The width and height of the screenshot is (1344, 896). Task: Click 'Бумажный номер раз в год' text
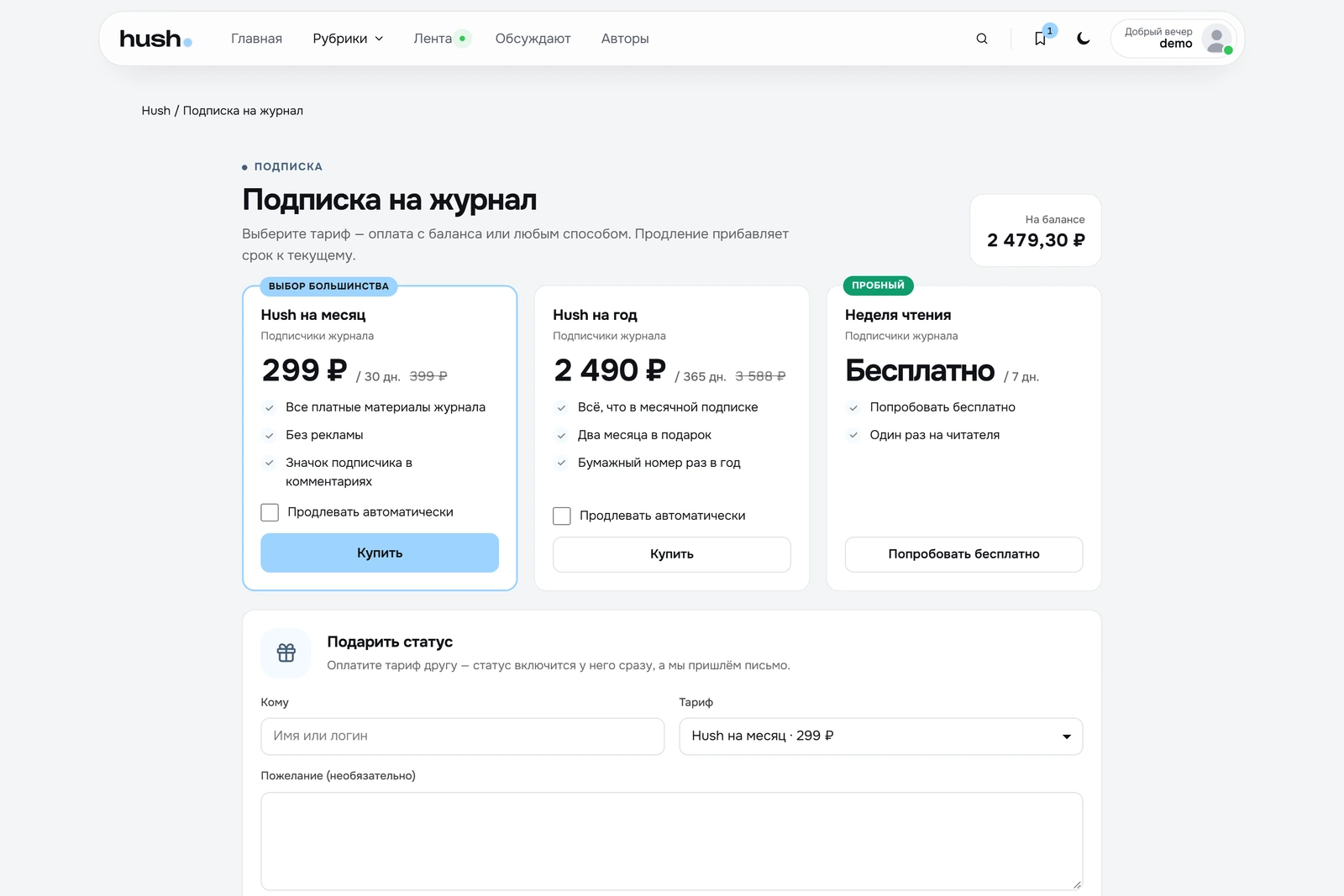659,463
